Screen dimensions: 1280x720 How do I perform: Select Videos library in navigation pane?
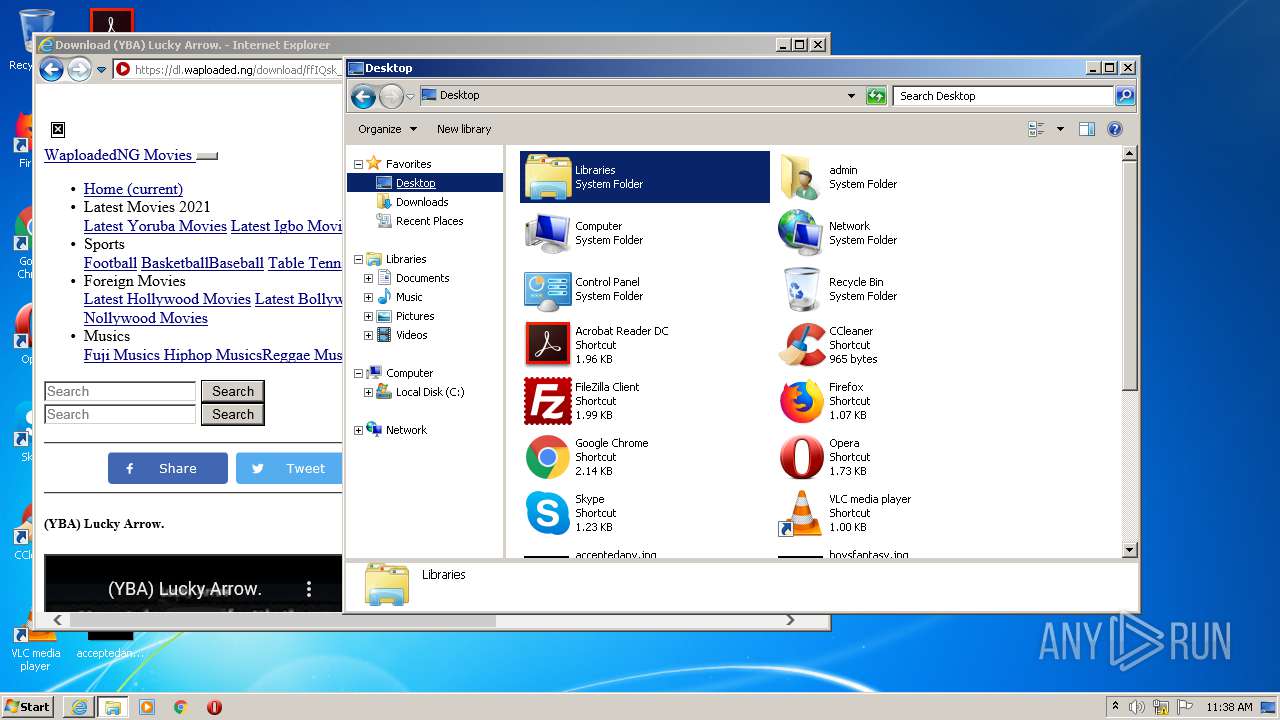[x=411, y=335]
